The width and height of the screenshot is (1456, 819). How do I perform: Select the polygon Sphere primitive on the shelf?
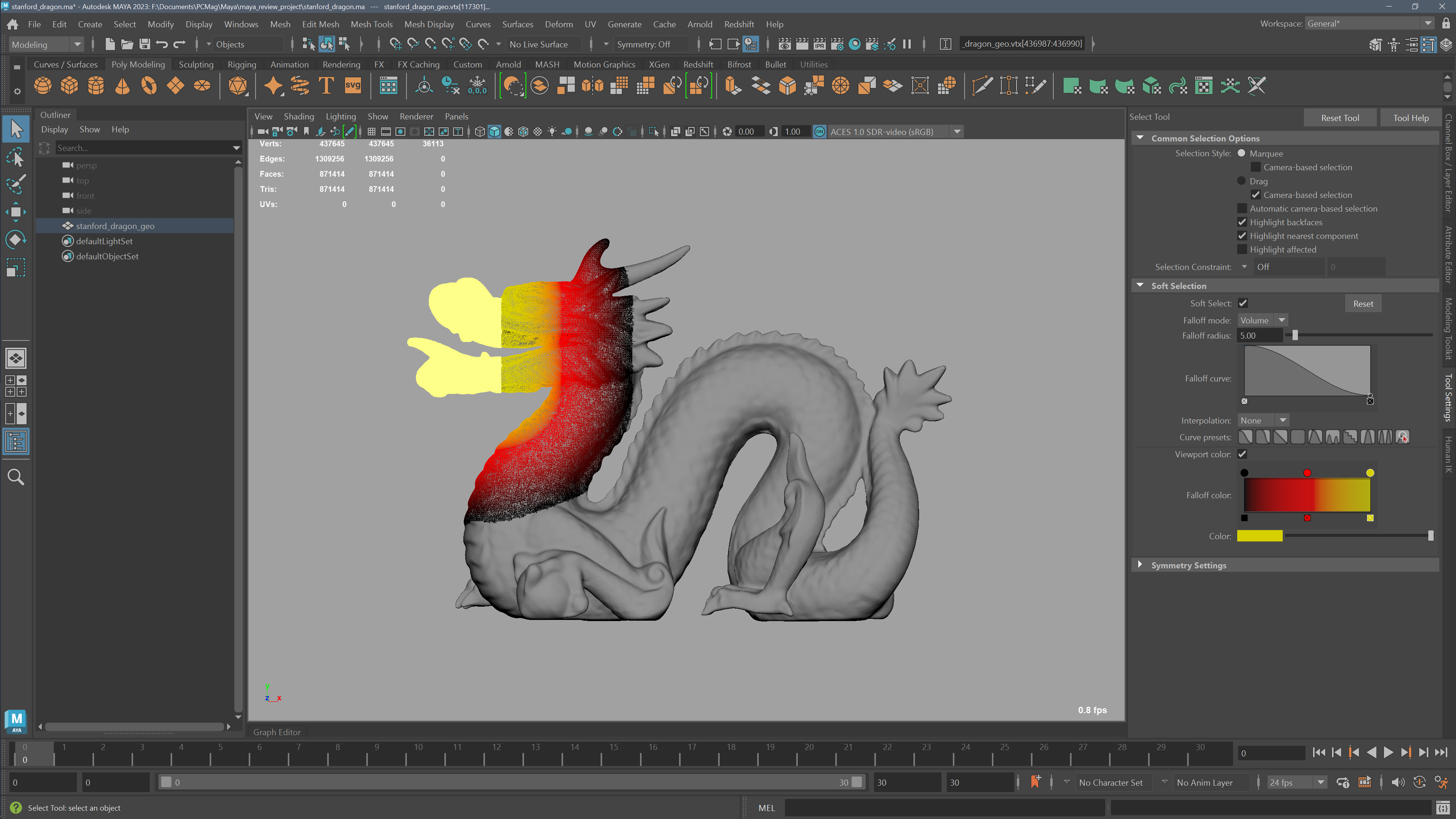(42, 85)
